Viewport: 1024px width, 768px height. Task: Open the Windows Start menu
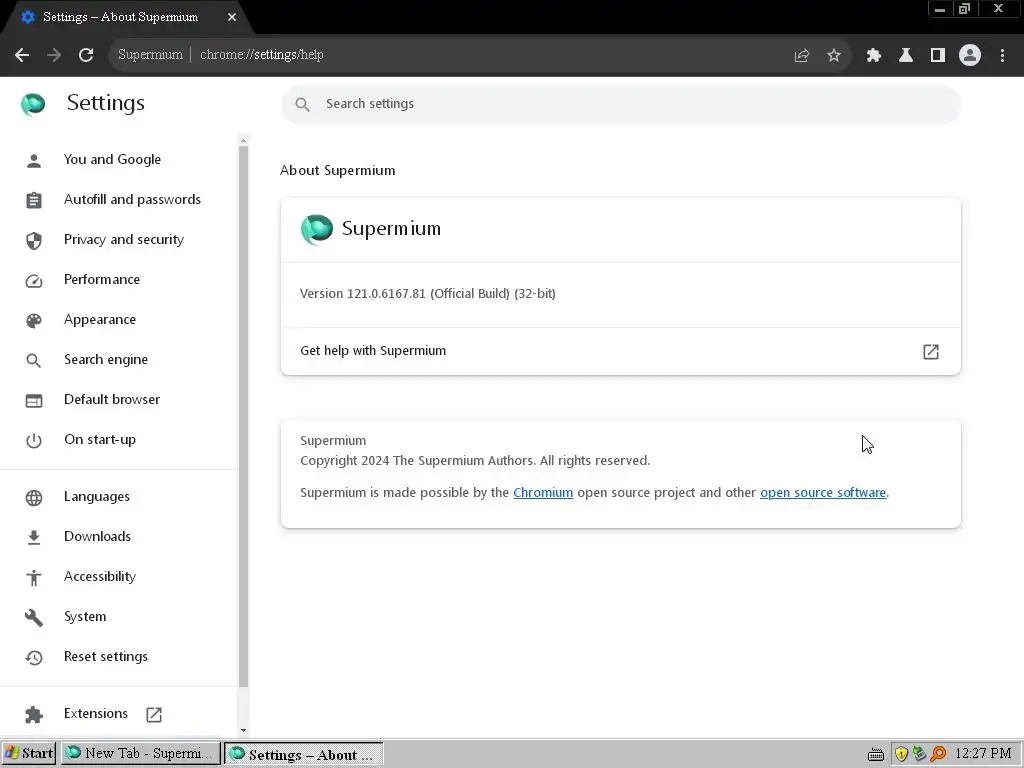click(x=29, y=754)
